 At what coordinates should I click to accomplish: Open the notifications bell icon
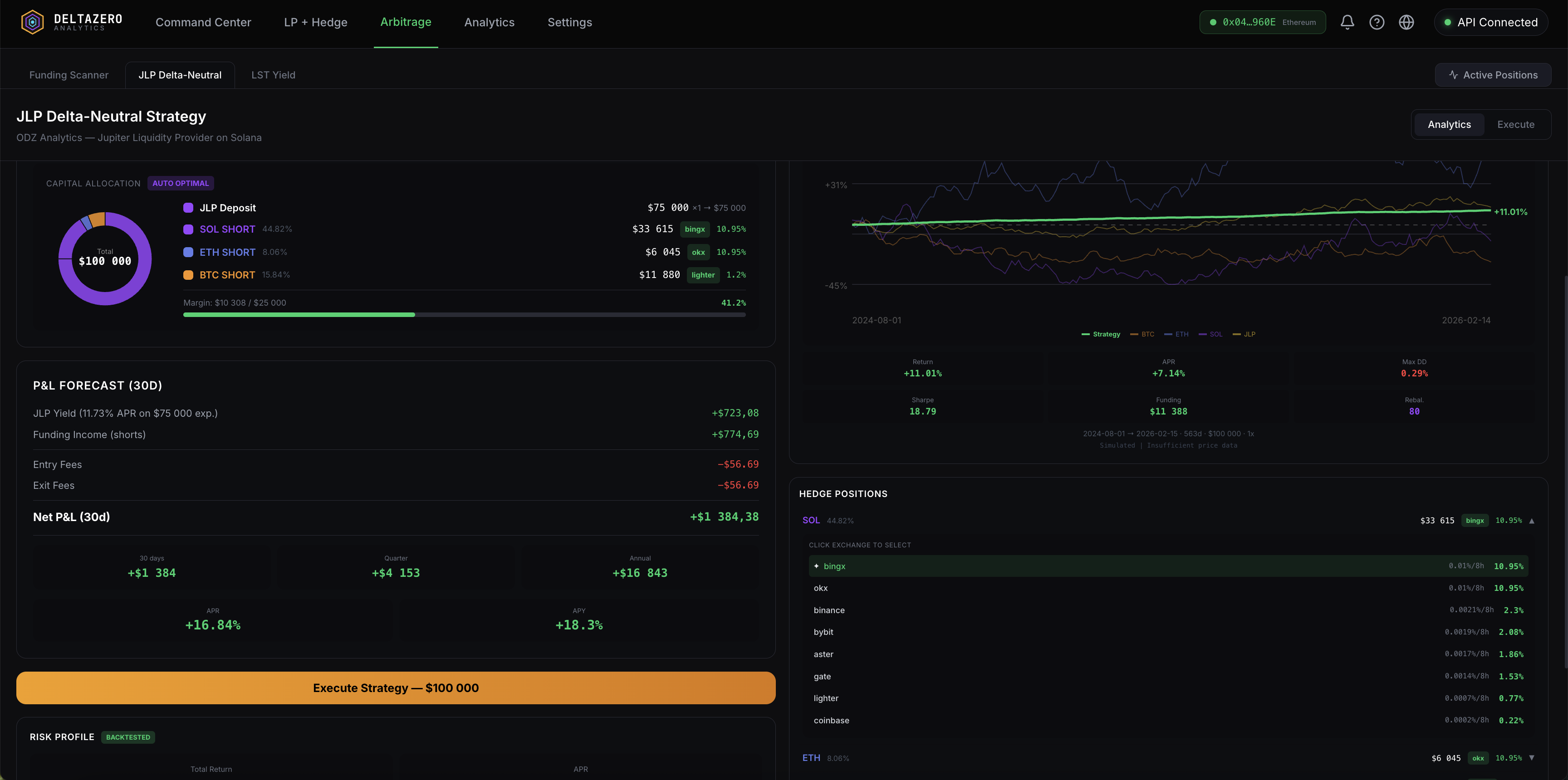coord(1347,23)
